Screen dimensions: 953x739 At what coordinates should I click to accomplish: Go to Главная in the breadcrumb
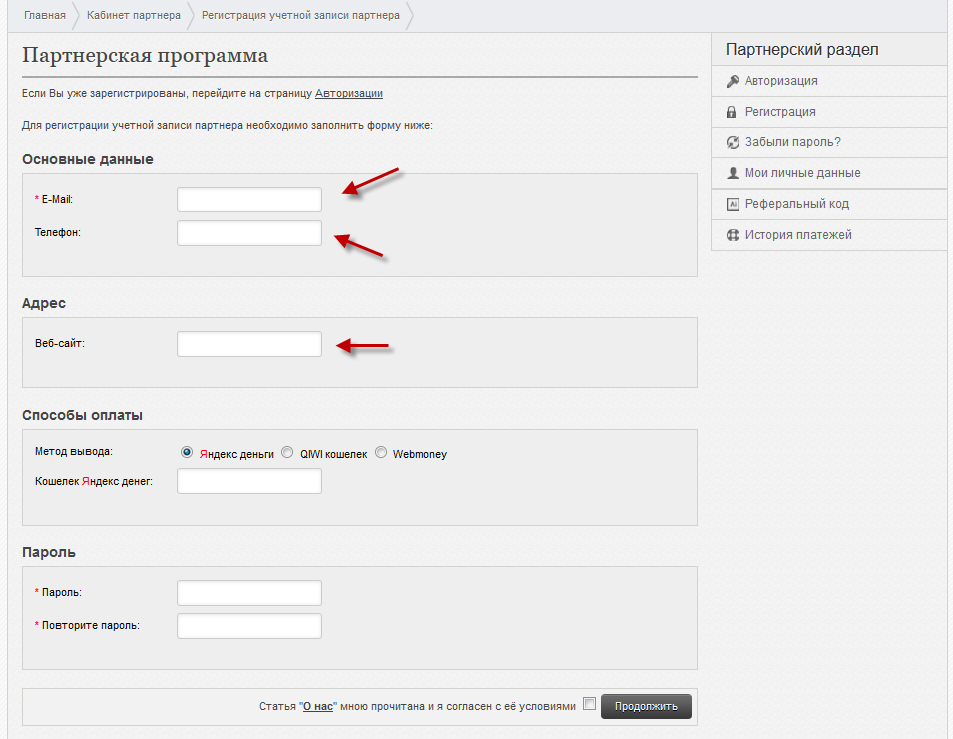click(44, 15)
